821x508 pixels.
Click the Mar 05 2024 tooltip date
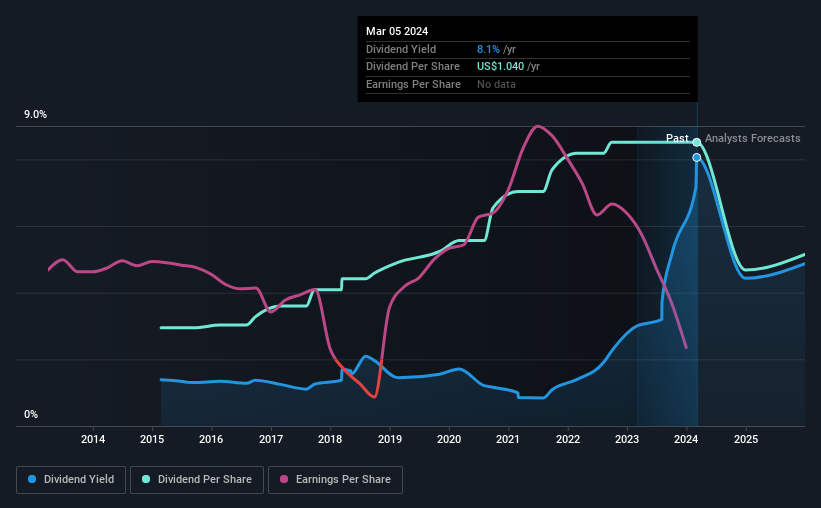[x=397, y=31]
